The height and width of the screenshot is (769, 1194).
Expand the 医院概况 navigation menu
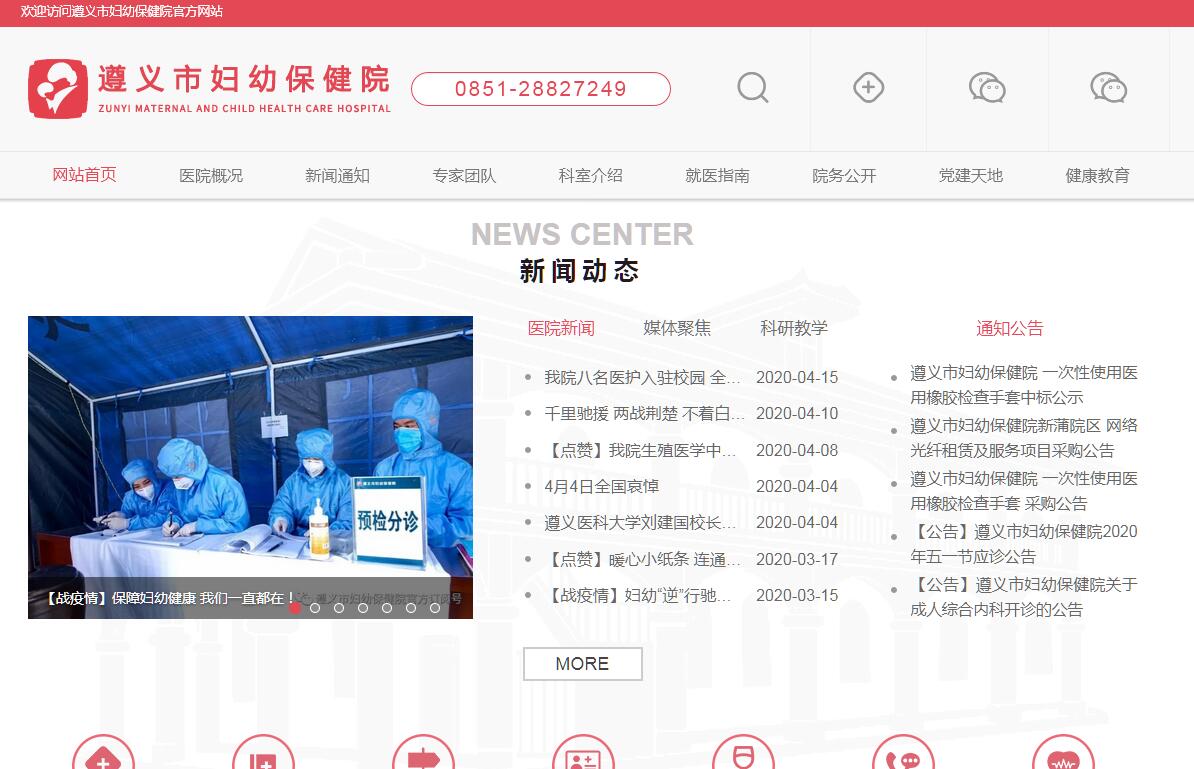click(211, 176)
